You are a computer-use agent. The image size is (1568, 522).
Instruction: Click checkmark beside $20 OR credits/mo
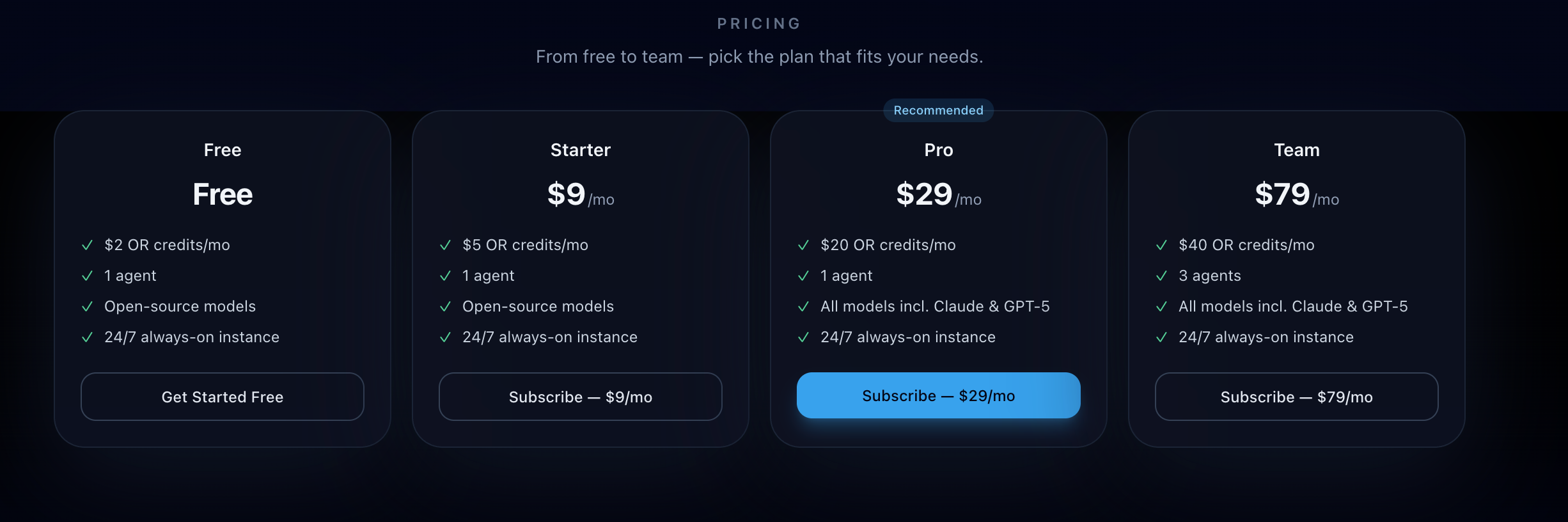pos(804,245)
